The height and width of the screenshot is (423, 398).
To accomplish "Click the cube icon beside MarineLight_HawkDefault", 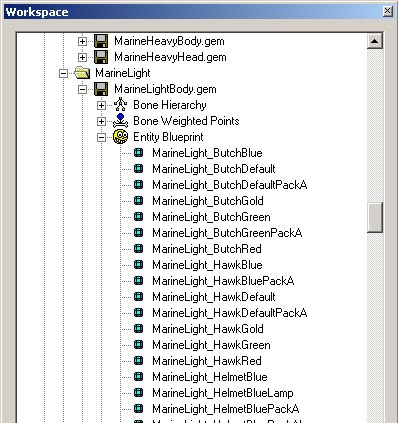I will [x=139, y=297].
